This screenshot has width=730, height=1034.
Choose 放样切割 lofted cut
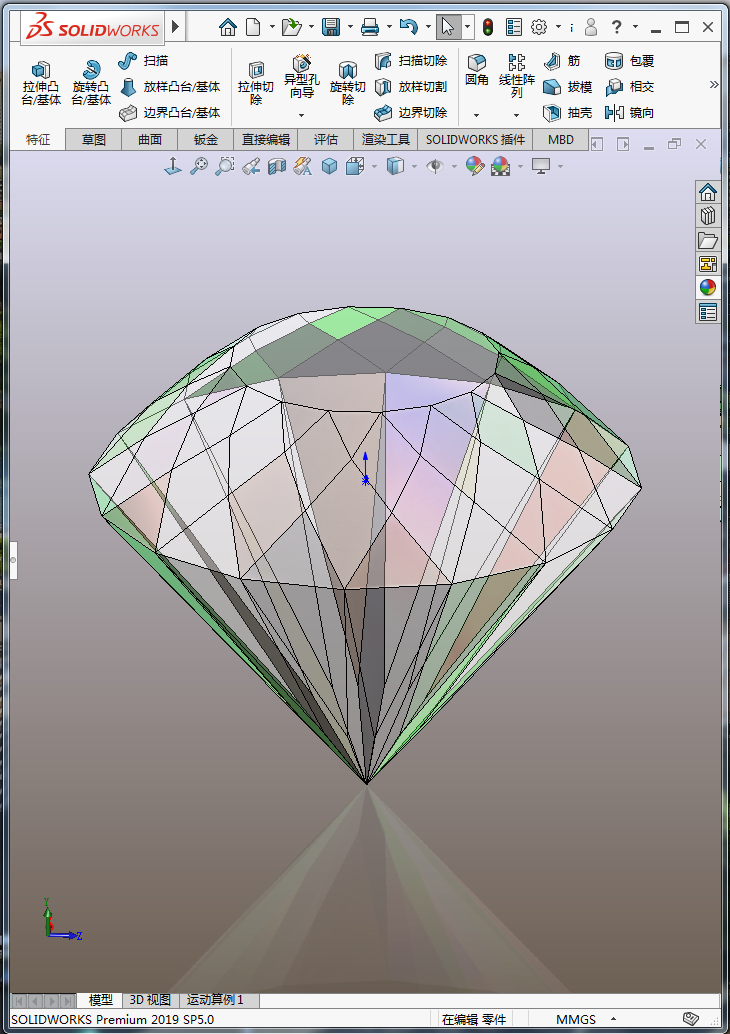[411, 86]
